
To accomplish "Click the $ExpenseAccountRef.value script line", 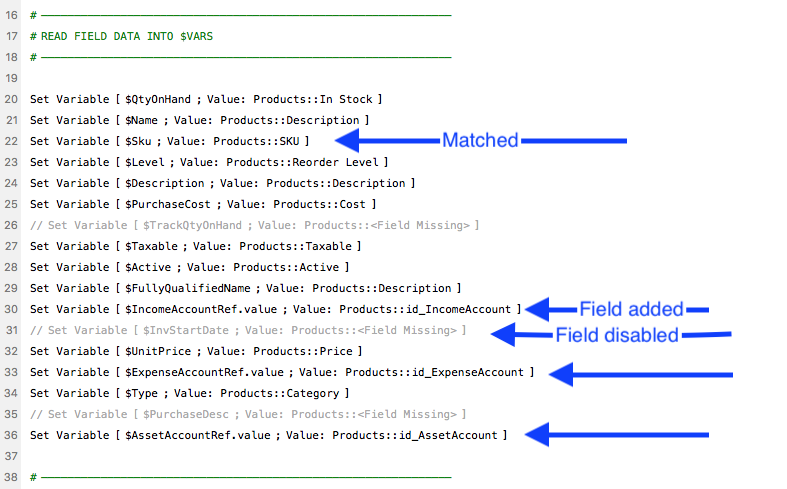I will (281, 372).
